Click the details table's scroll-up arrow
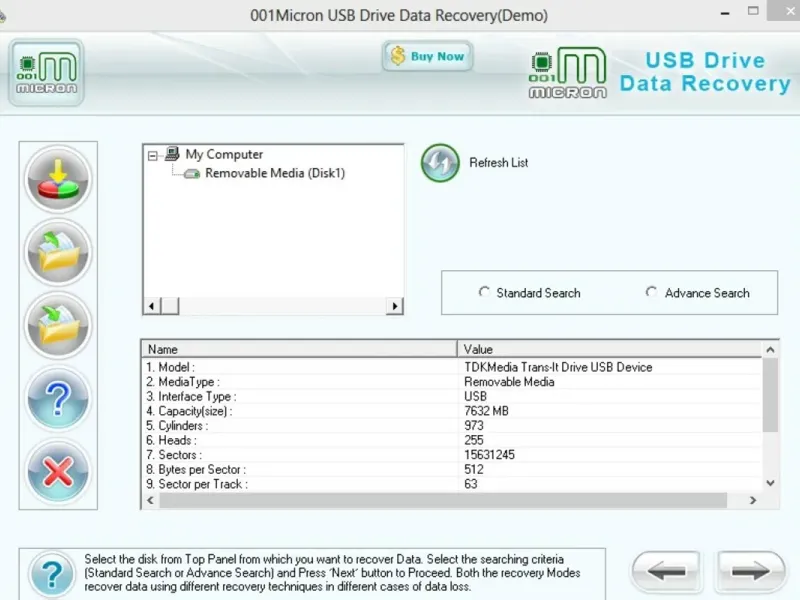The width and height of the screenshot is (800, 600). pyautogui.click(x=770, y=349)
